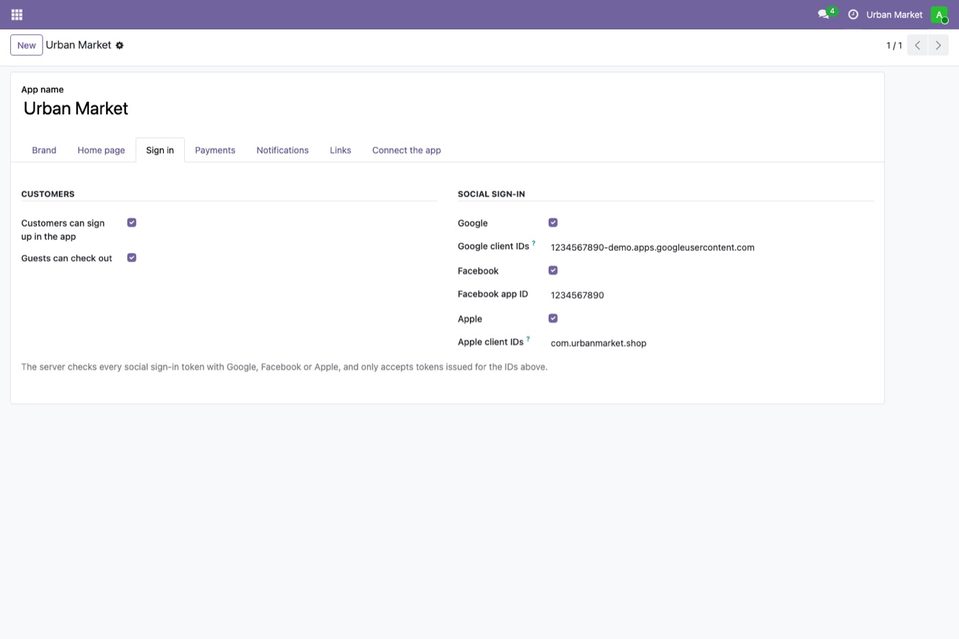Open the Payments tab
Screen dimensions: 959x639
pos(215,150)
